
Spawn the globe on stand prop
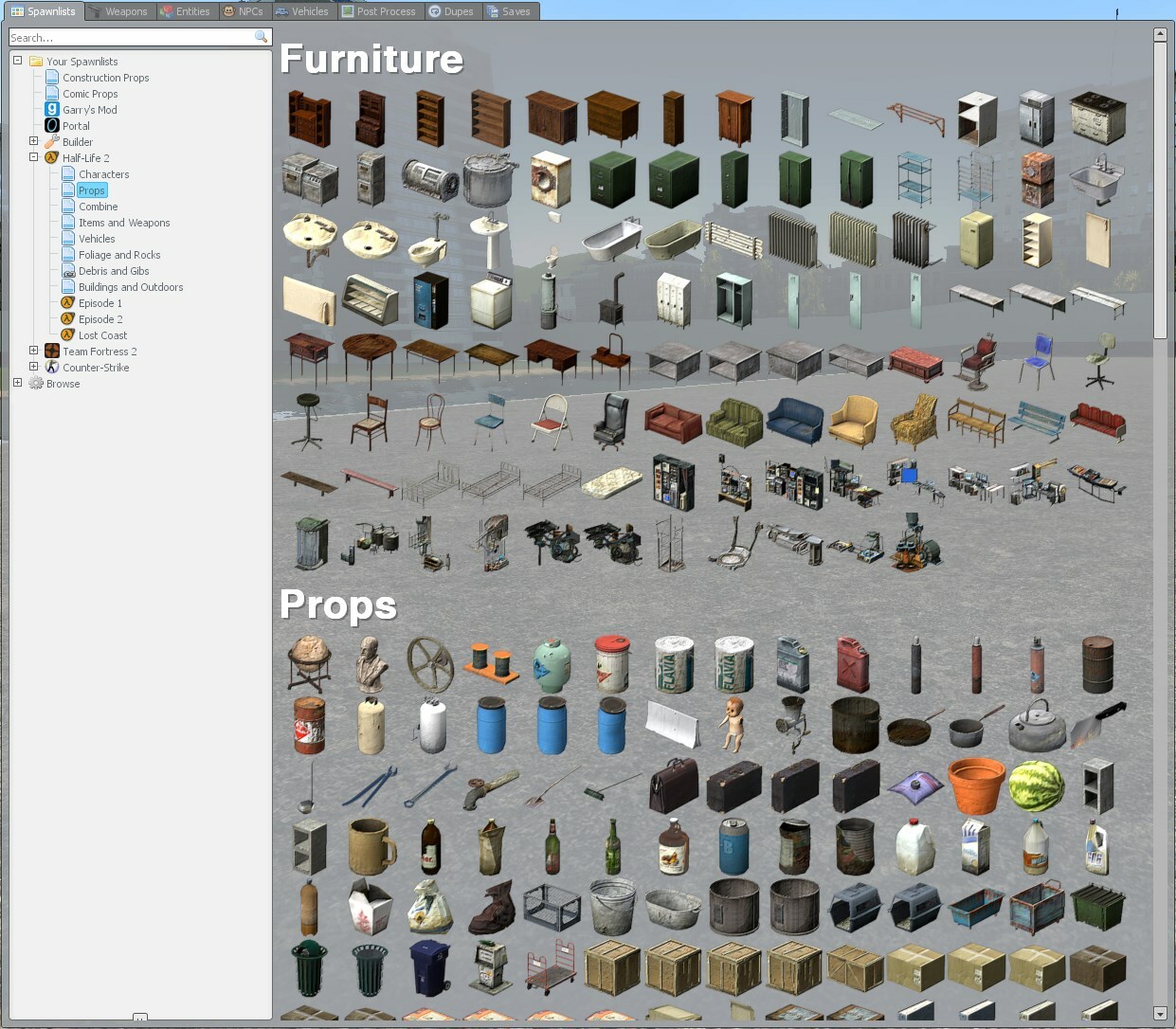309,665
